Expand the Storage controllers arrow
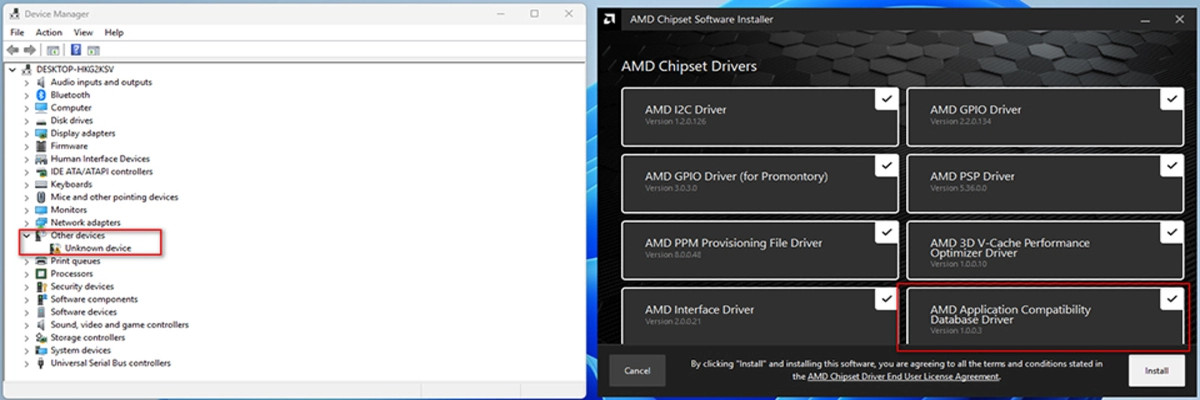The height and width of the screenshot is (400, 1200). point(27,337)
